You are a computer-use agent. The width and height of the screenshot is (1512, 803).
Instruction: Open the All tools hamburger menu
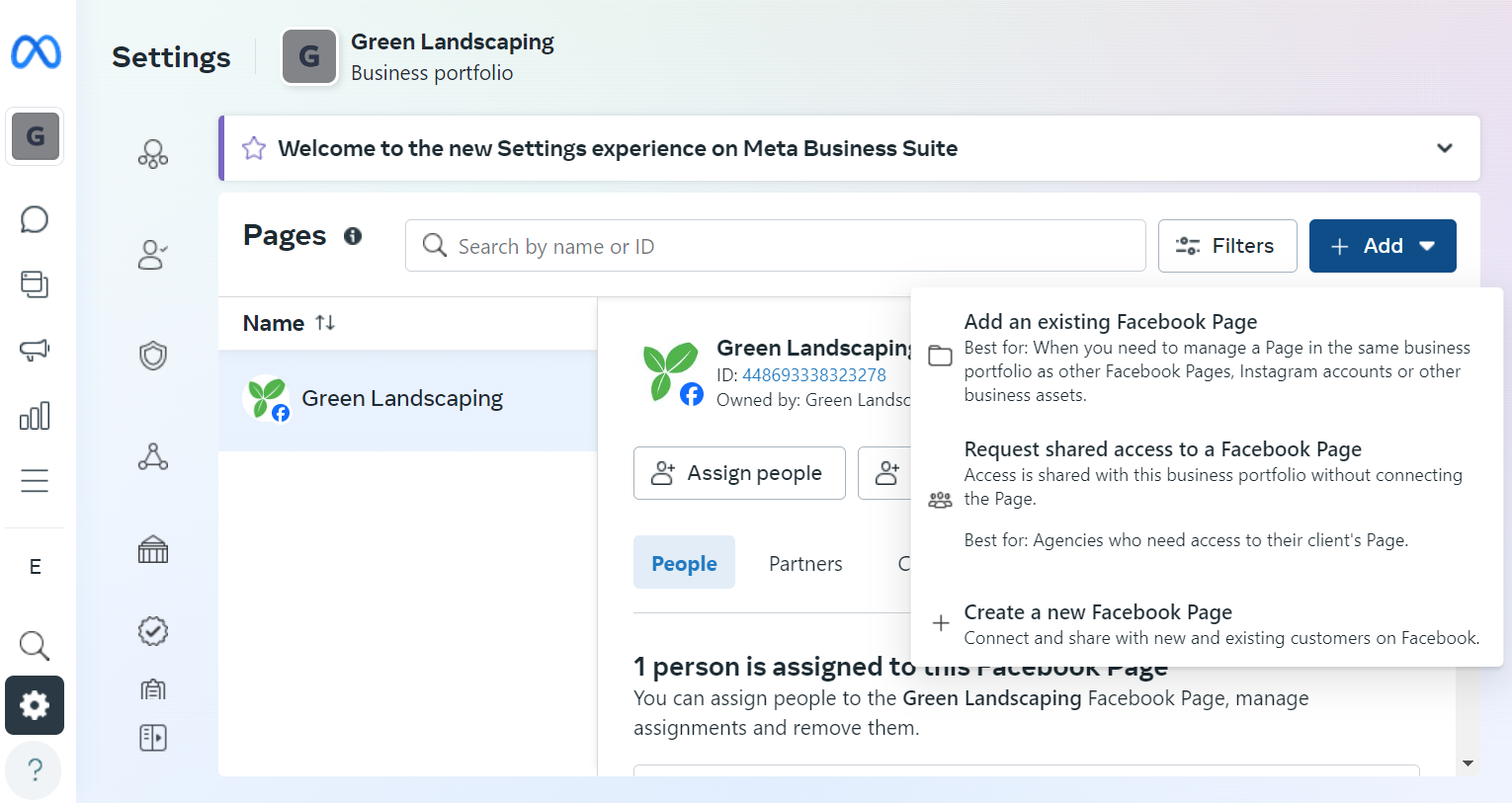(35, 481)
